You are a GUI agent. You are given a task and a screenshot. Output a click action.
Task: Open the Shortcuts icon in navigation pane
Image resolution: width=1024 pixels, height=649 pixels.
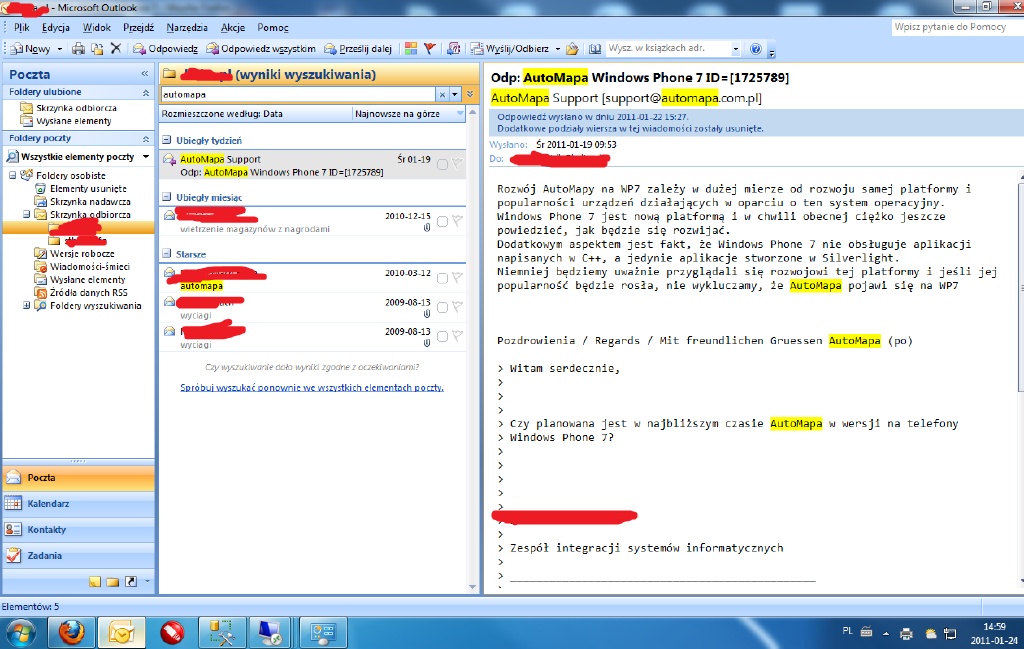click(x=131, y=581)
